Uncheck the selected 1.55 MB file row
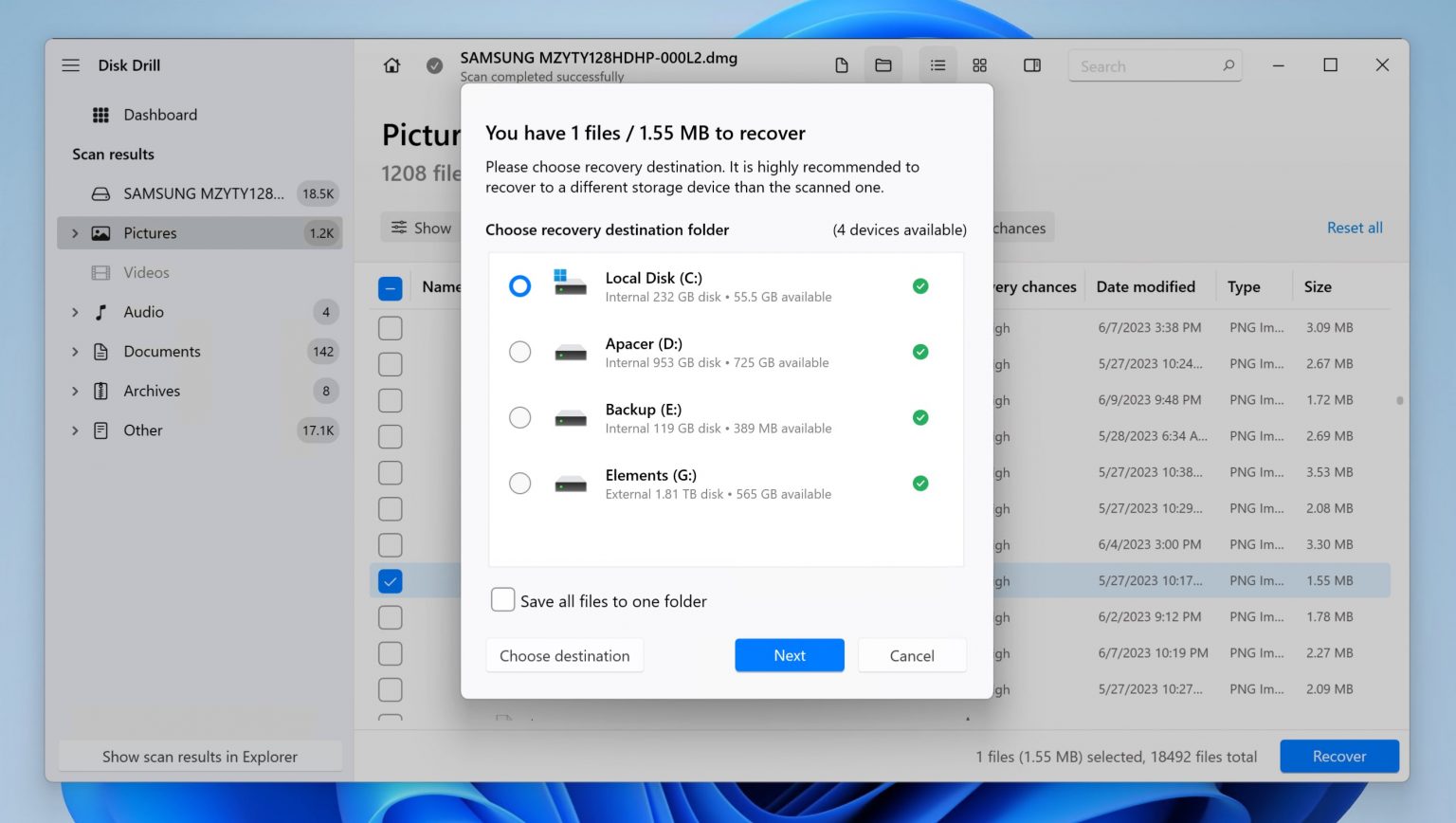This screenshot has height=823, width=1456. tap(390, 580)
